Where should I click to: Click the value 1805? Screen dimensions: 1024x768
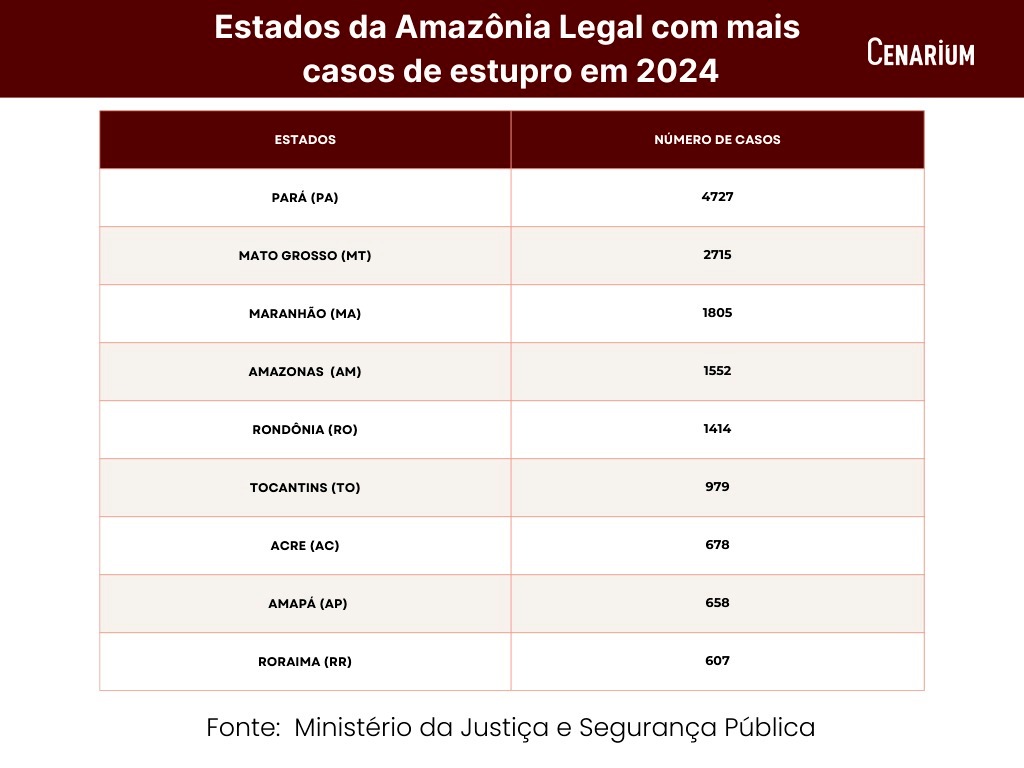(x=717, y=313)
